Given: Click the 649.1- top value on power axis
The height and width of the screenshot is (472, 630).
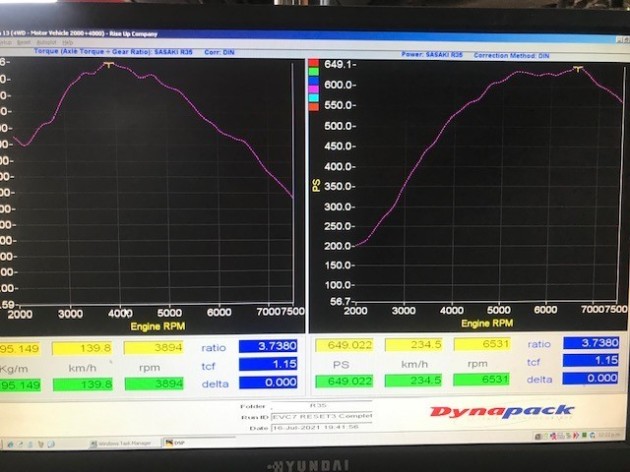Looking at the screenshot, I should click(x=340, y=65).
